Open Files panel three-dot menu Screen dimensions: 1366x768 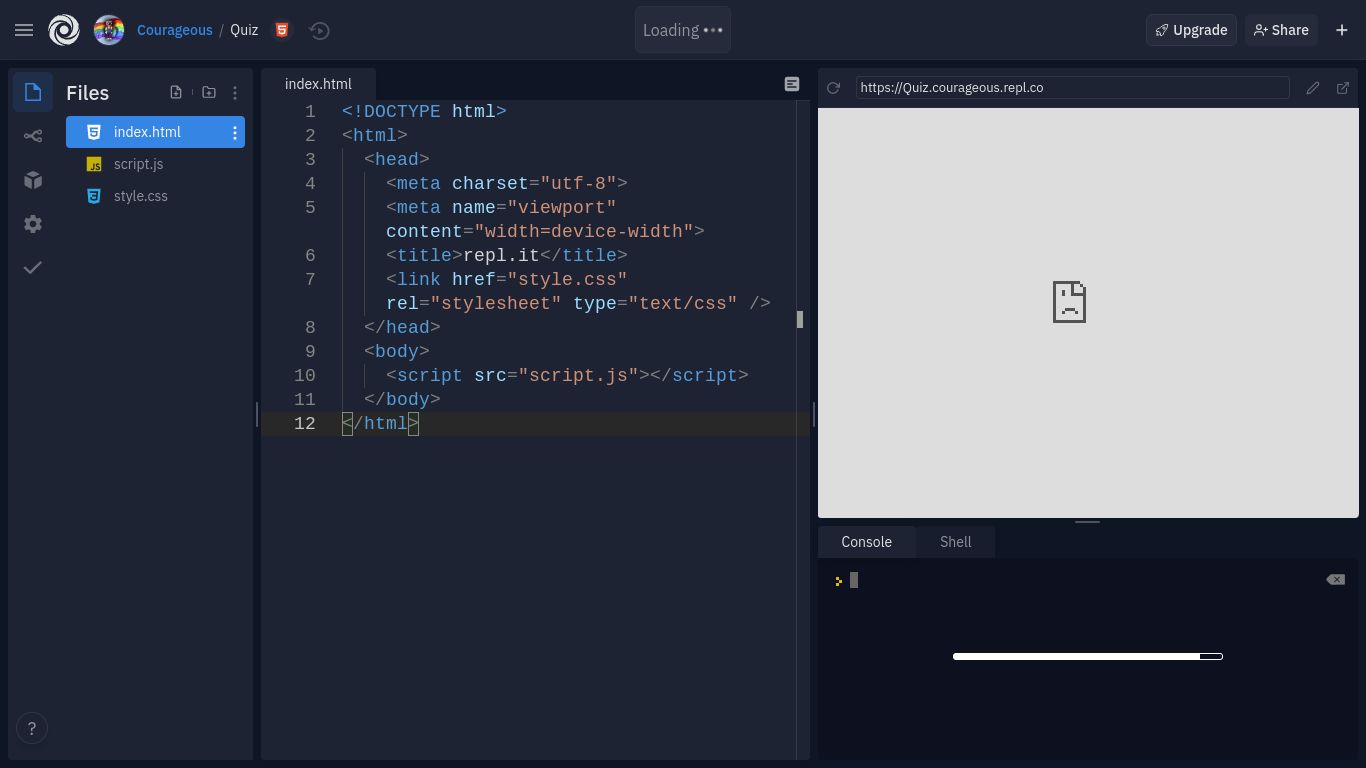[235, 92]
